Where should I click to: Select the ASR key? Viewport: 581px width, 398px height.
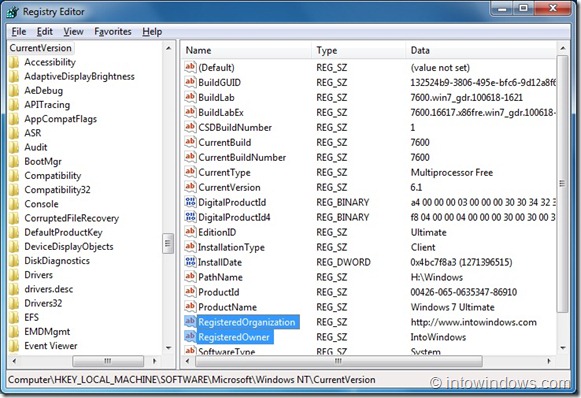point(33,133)
